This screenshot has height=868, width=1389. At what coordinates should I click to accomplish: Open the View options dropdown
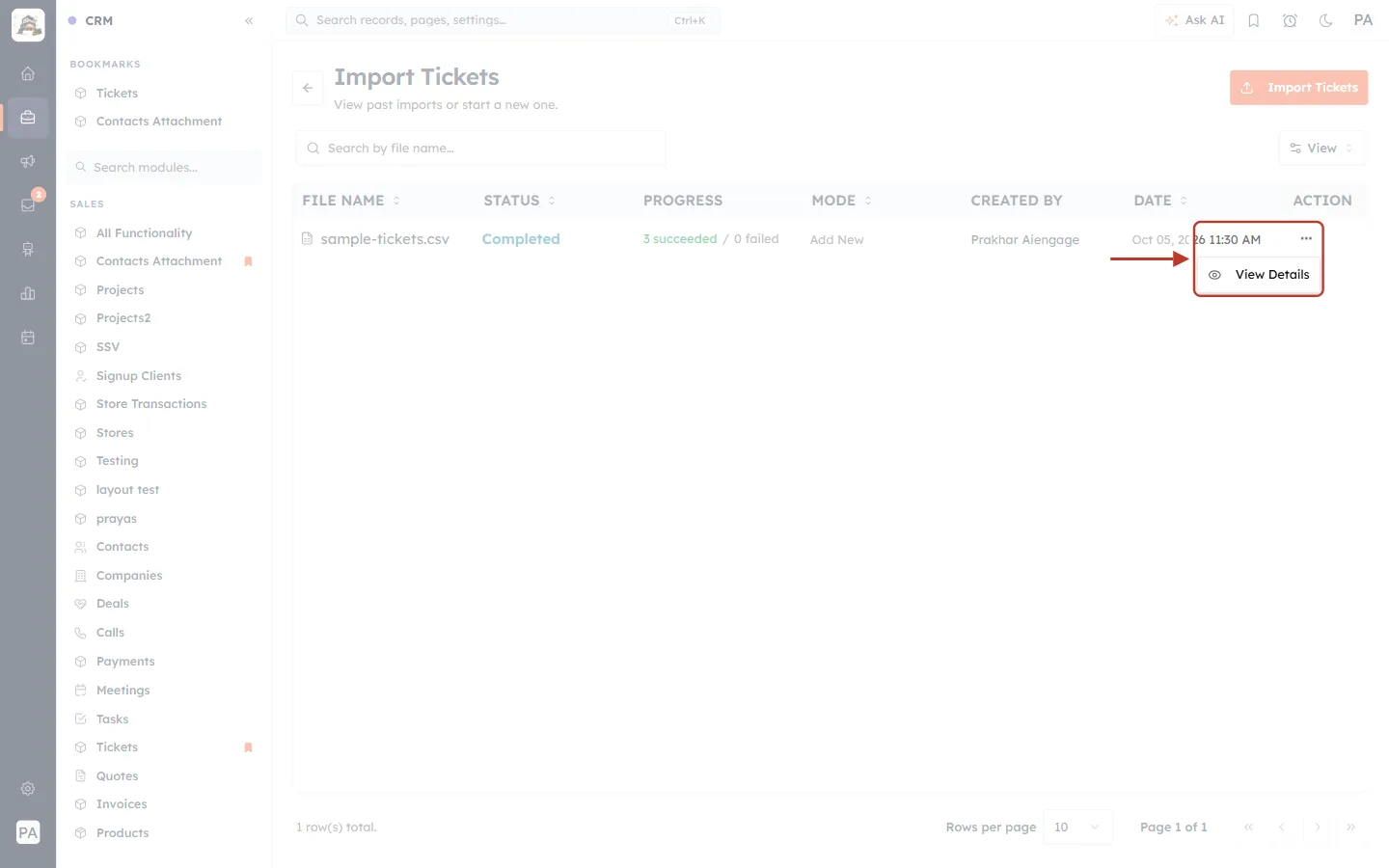click(1321, 149)
